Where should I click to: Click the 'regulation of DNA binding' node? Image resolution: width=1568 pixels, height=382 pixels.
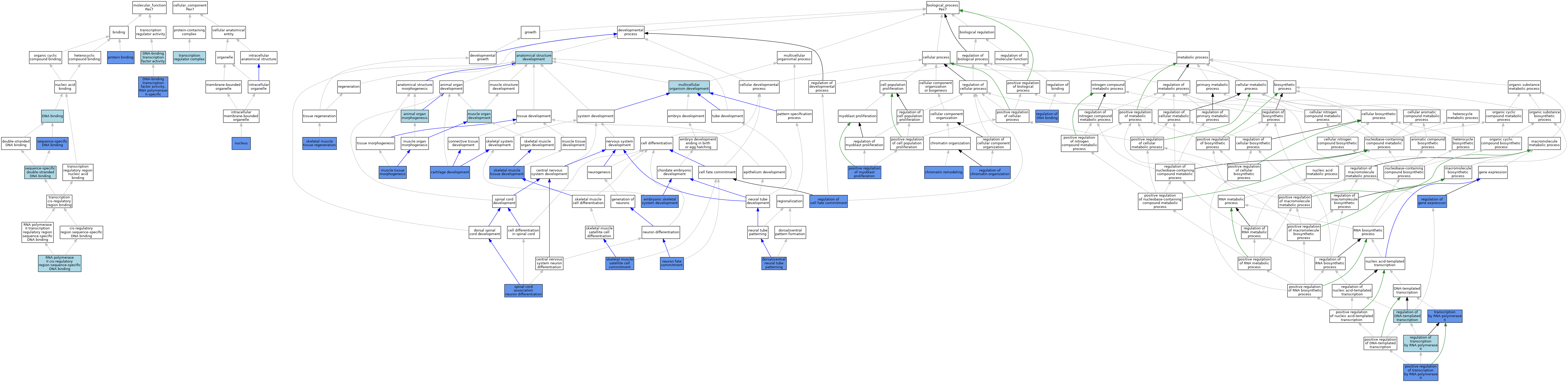[1047, 116]
